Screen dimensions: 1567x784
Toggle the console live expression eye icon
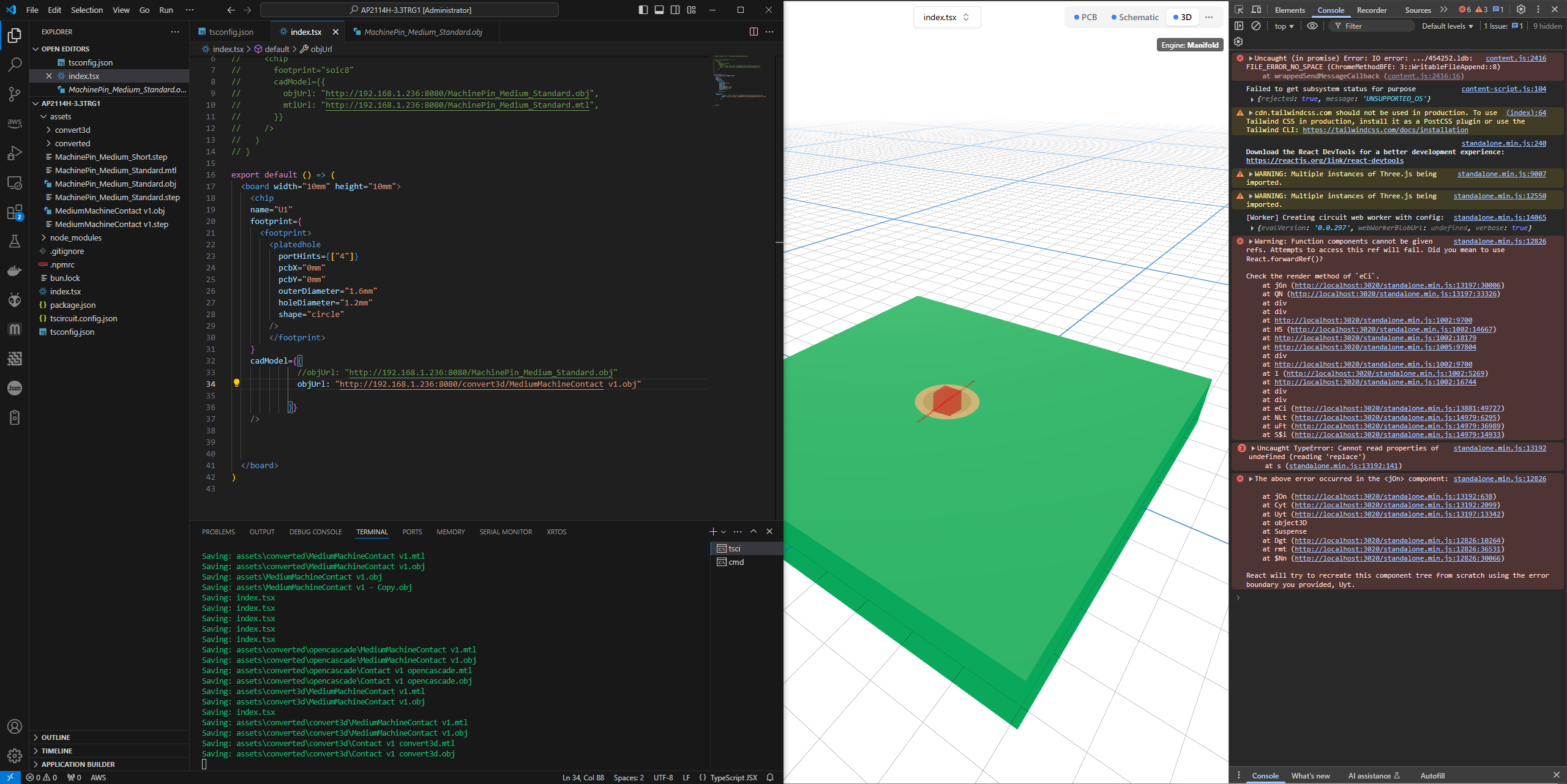1312,26
